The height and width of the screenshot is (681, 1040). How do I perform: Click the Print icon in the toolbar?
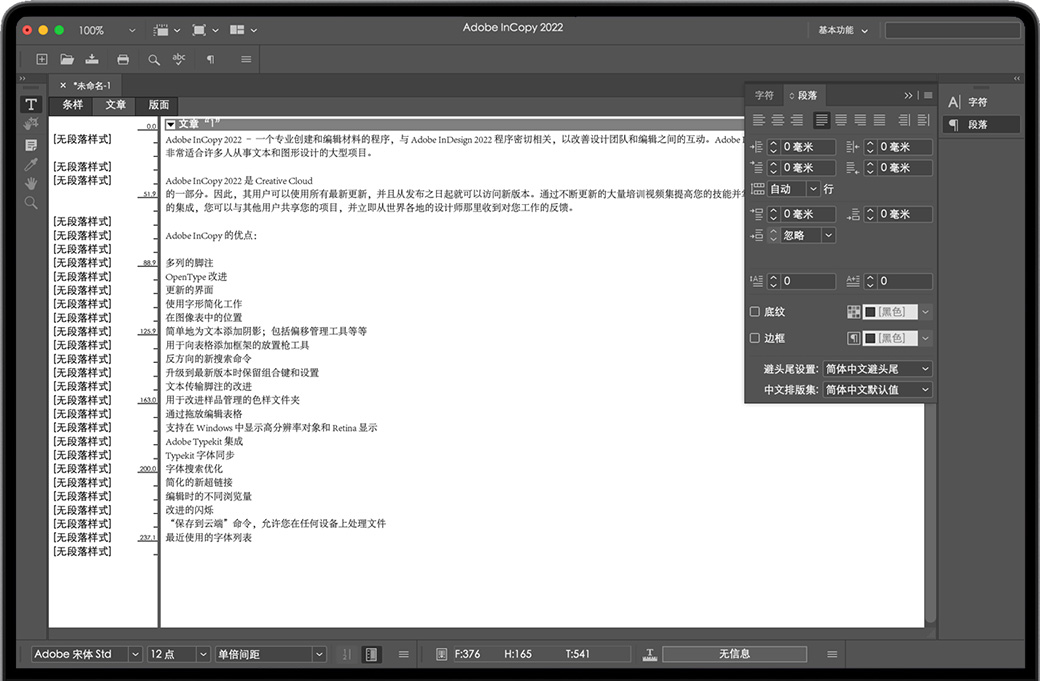[x=123, y=59]
